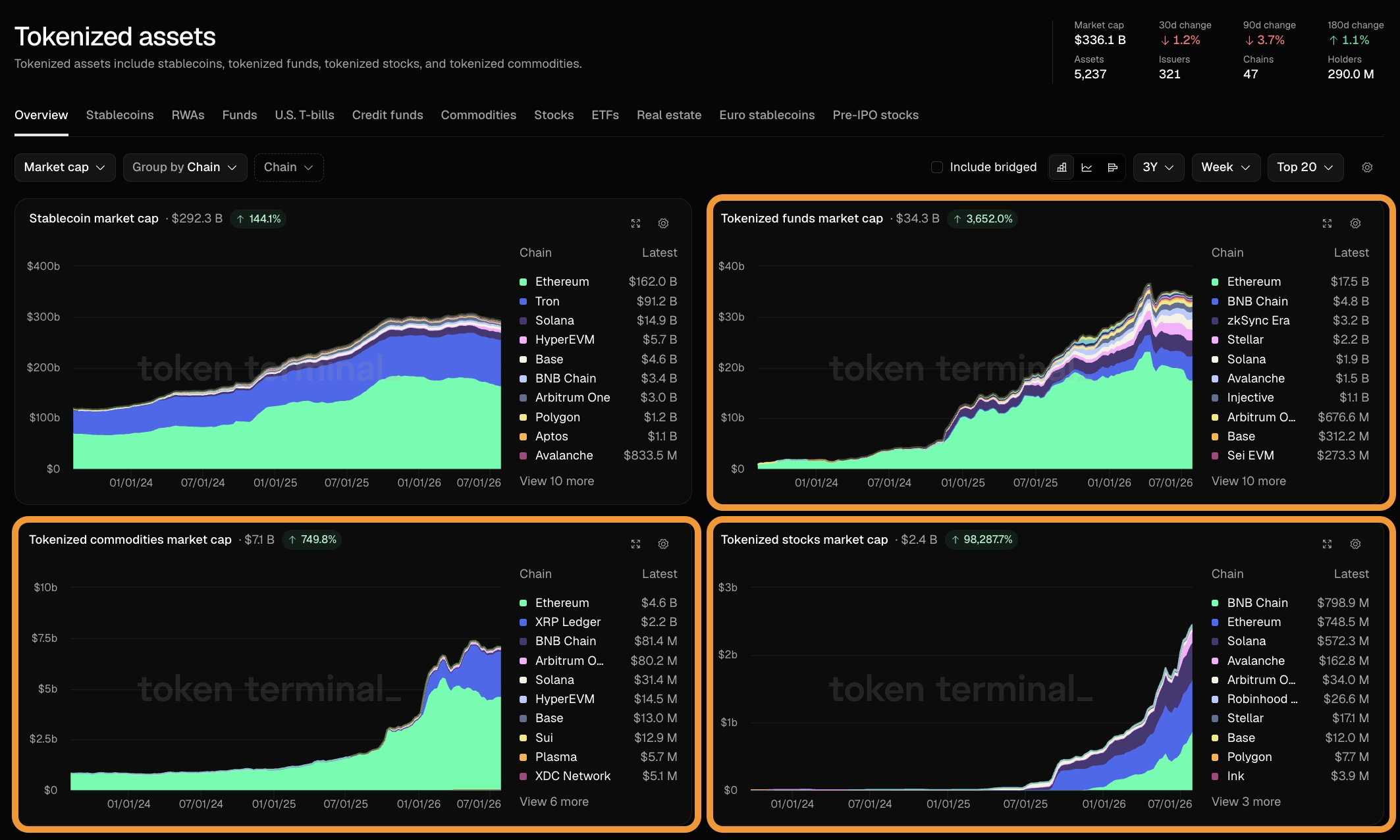Open the Market cap metric dropdown
Screen dimensions: 1400x840
click(x=65, y=167)
